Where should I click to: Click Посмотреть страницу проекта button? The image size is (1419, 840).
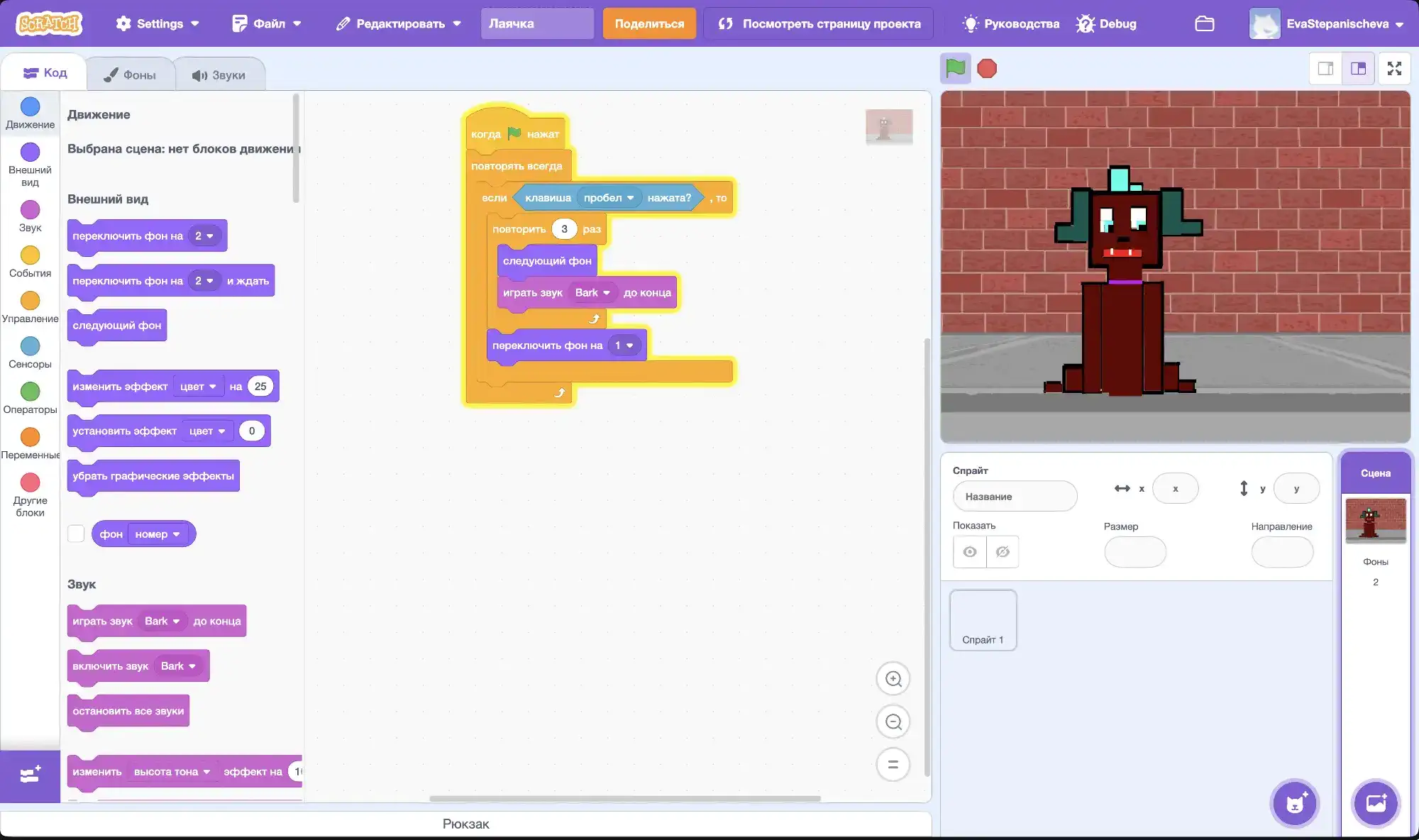(819, 23)
